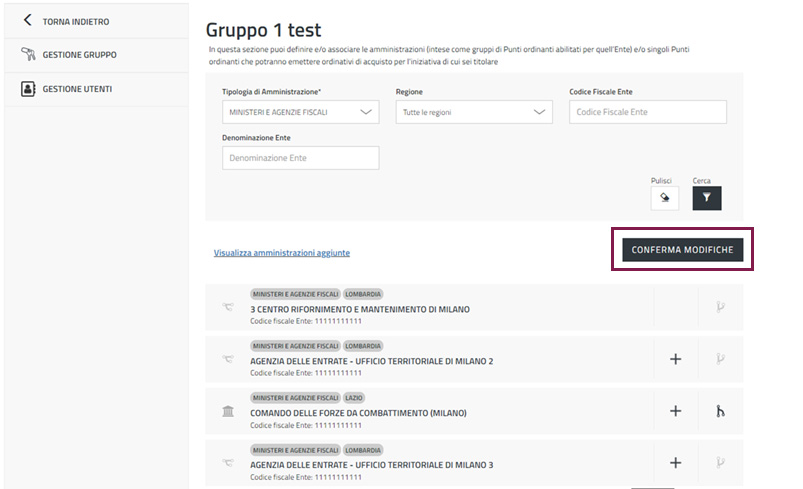Click the Cerca filter icon

706,198
